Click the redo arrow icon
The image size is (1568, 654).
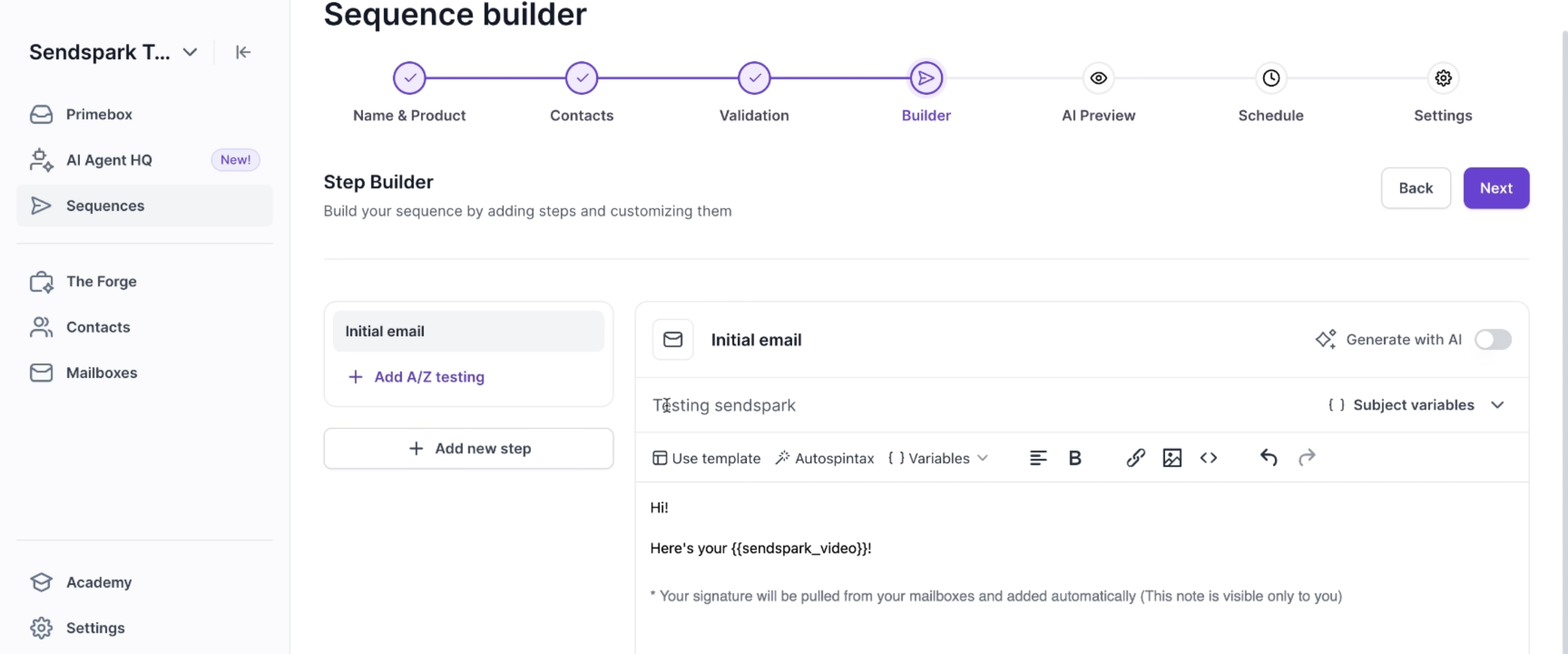1306,457
